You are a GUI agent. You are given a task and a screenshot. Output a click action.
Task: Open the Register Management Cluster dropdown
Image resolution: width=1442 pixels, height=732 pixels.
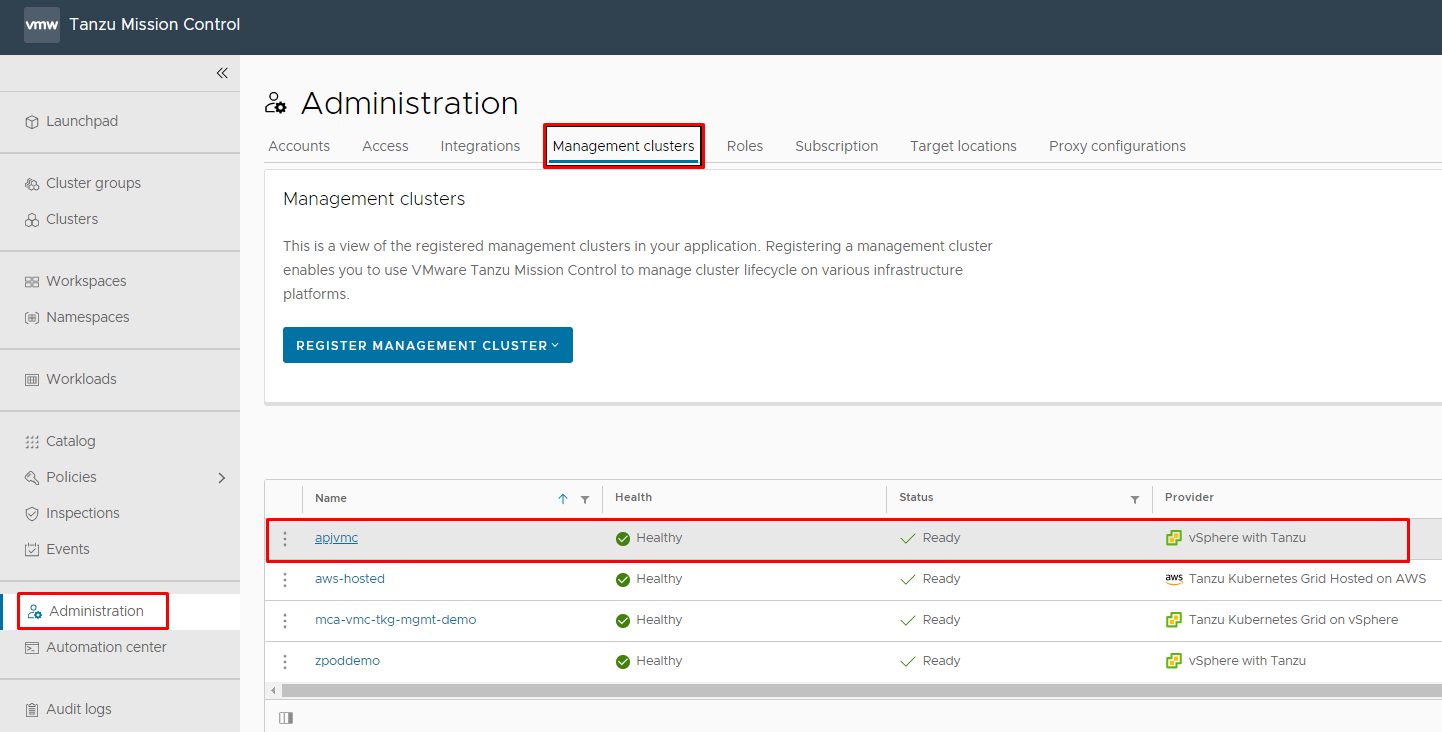(x=428, y=345)
